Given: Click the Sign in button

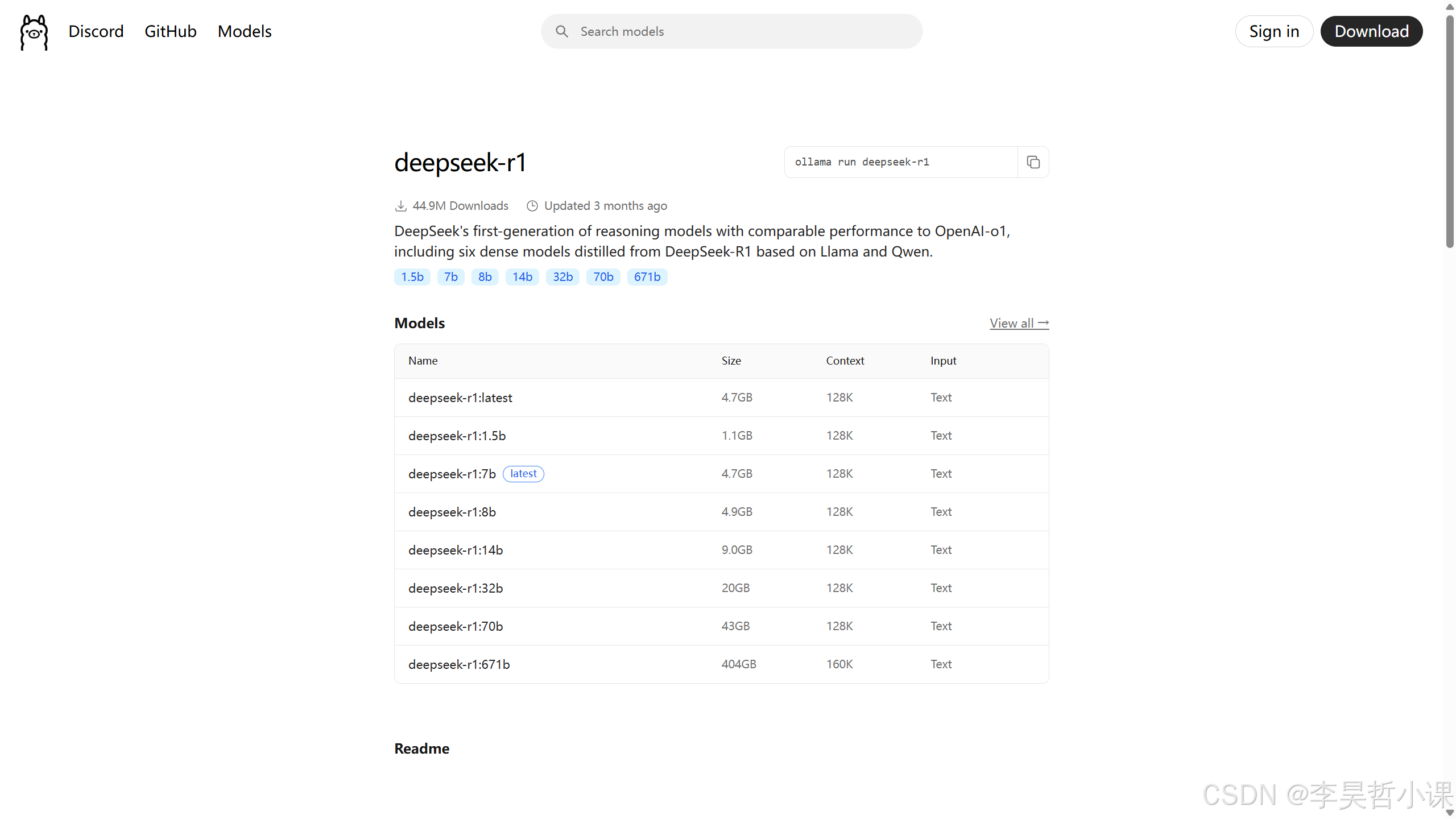Looking at the screenshot, I should 1274,31.
